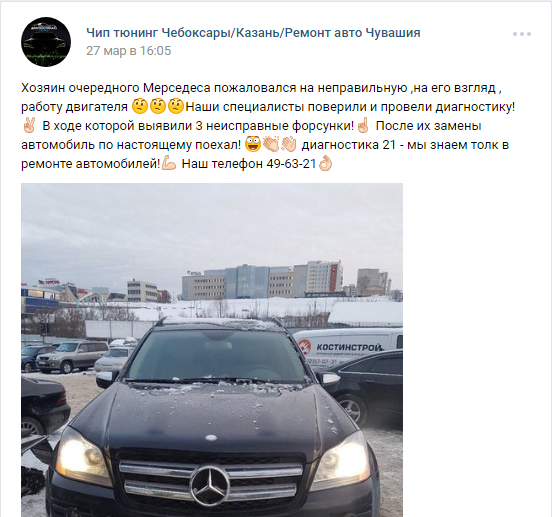Click the first clapping hands emoji
This screenshot has height=517, width=552.
(270, 144)
